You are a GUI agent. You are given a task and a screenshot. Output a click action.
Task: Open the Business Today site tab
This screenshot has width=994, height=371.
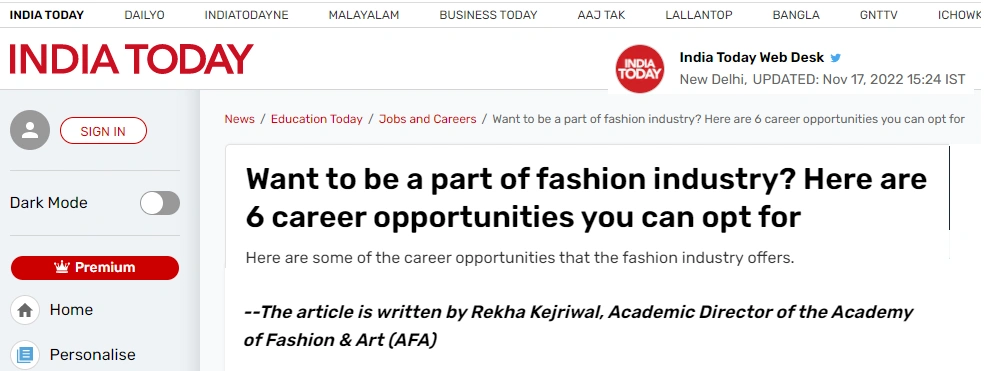pyautogui.click(x=488, y=15)
